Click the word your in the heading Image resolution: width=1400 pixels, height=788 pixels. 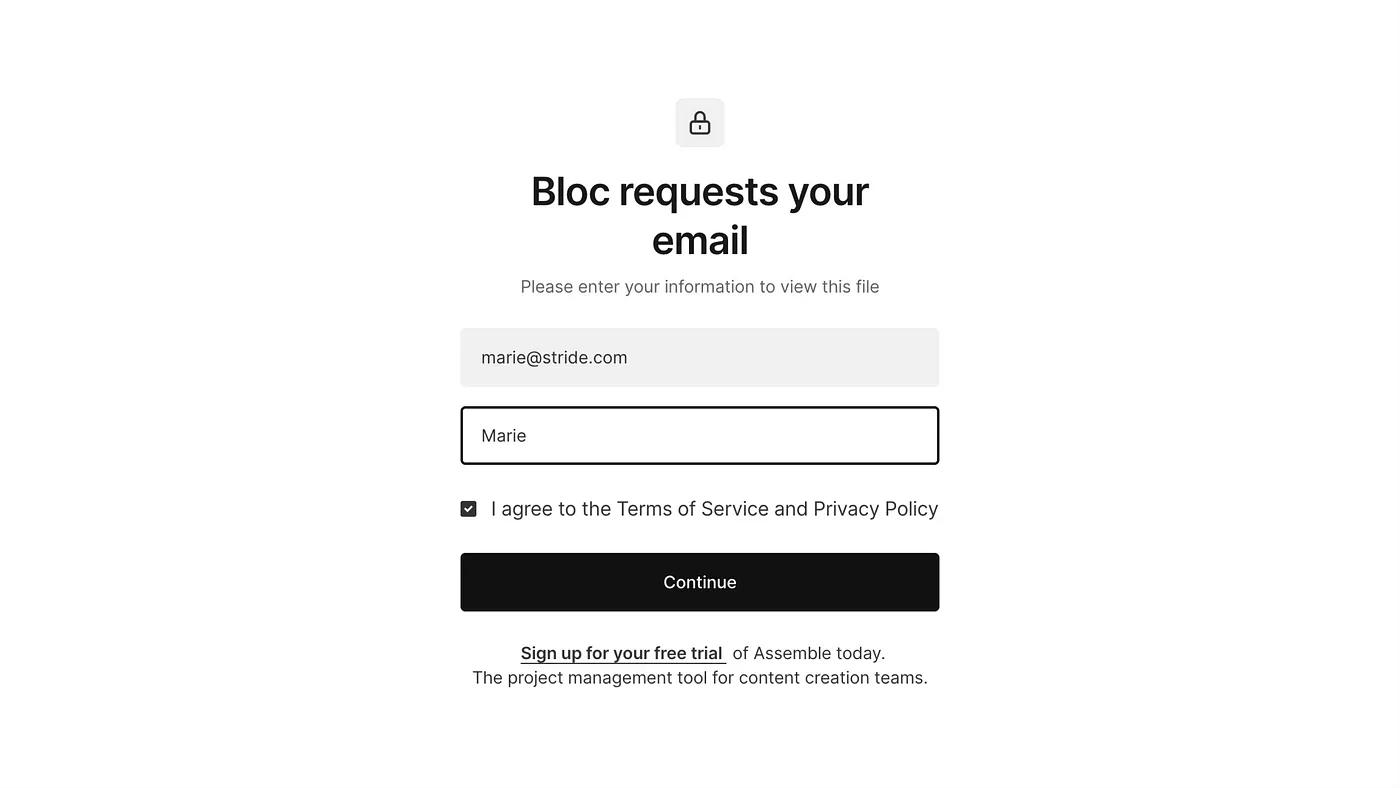[x=828, y=191]
